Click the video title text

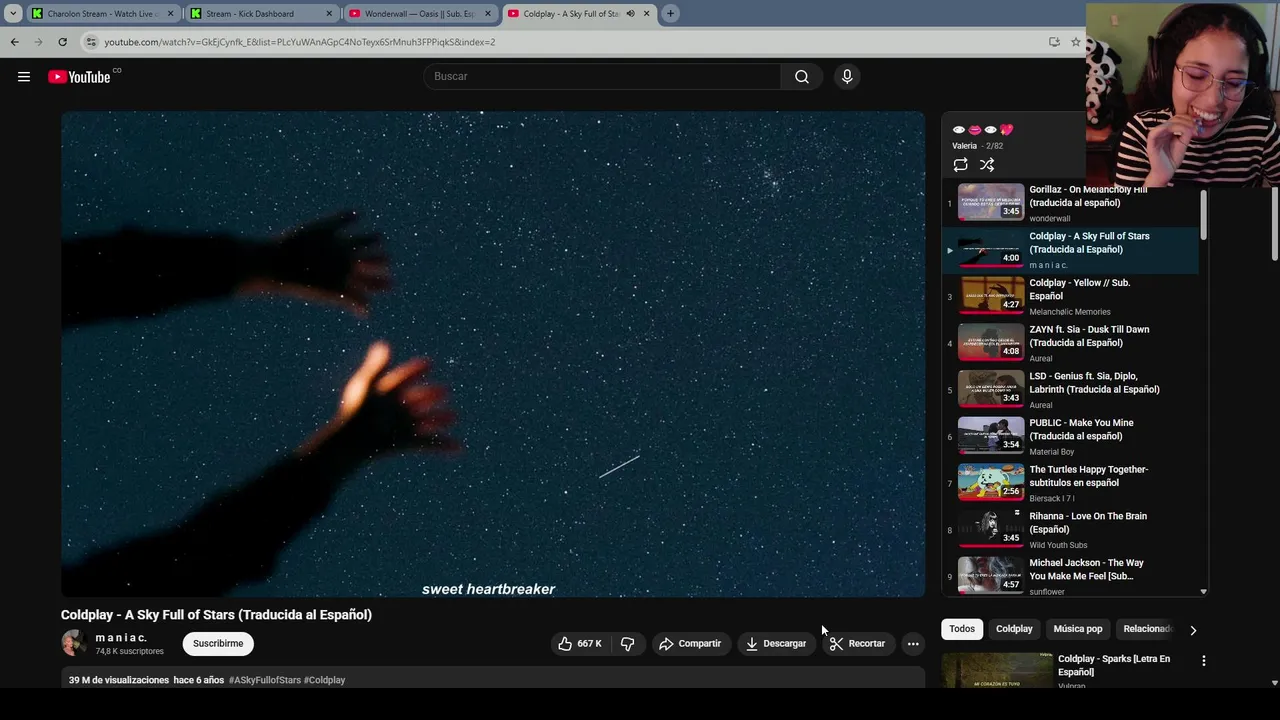(x=216, y=615)
